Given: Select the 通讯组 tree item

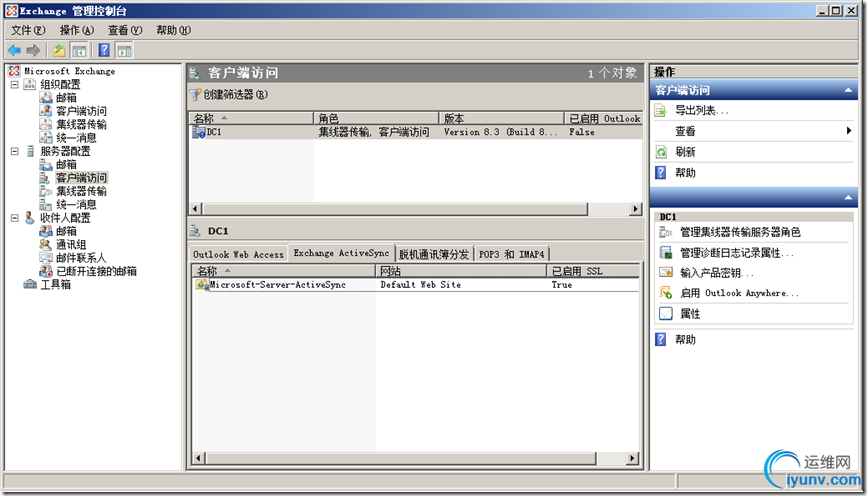Looking at the screenshot, I should pos(71,244).
